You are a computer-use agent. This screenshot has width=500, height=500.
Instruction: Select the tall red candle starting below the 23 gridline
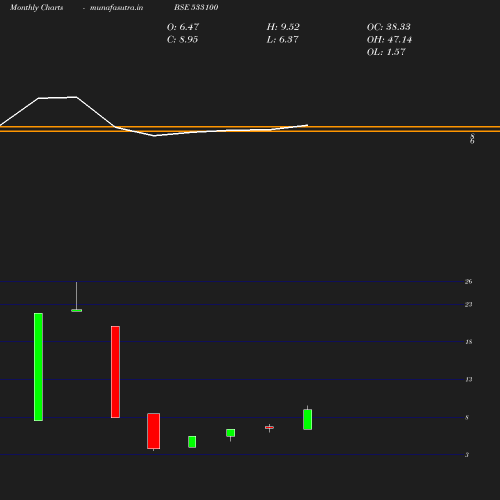(x=115, y=372)
